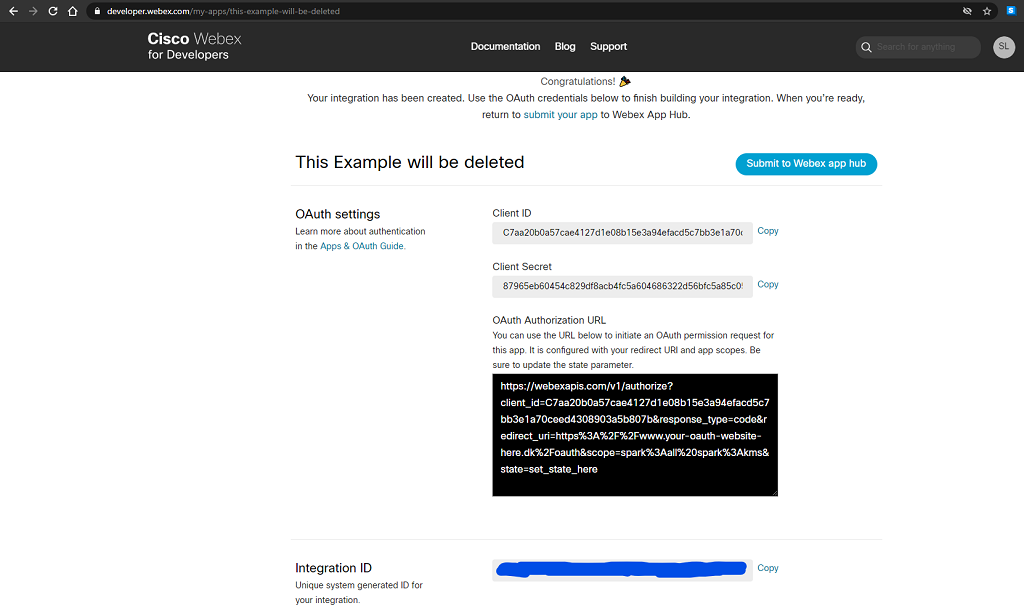Viewport: 1024px width, 608px height.
Task: Grab the URL text box resize handle
Action: coord(775,493)
